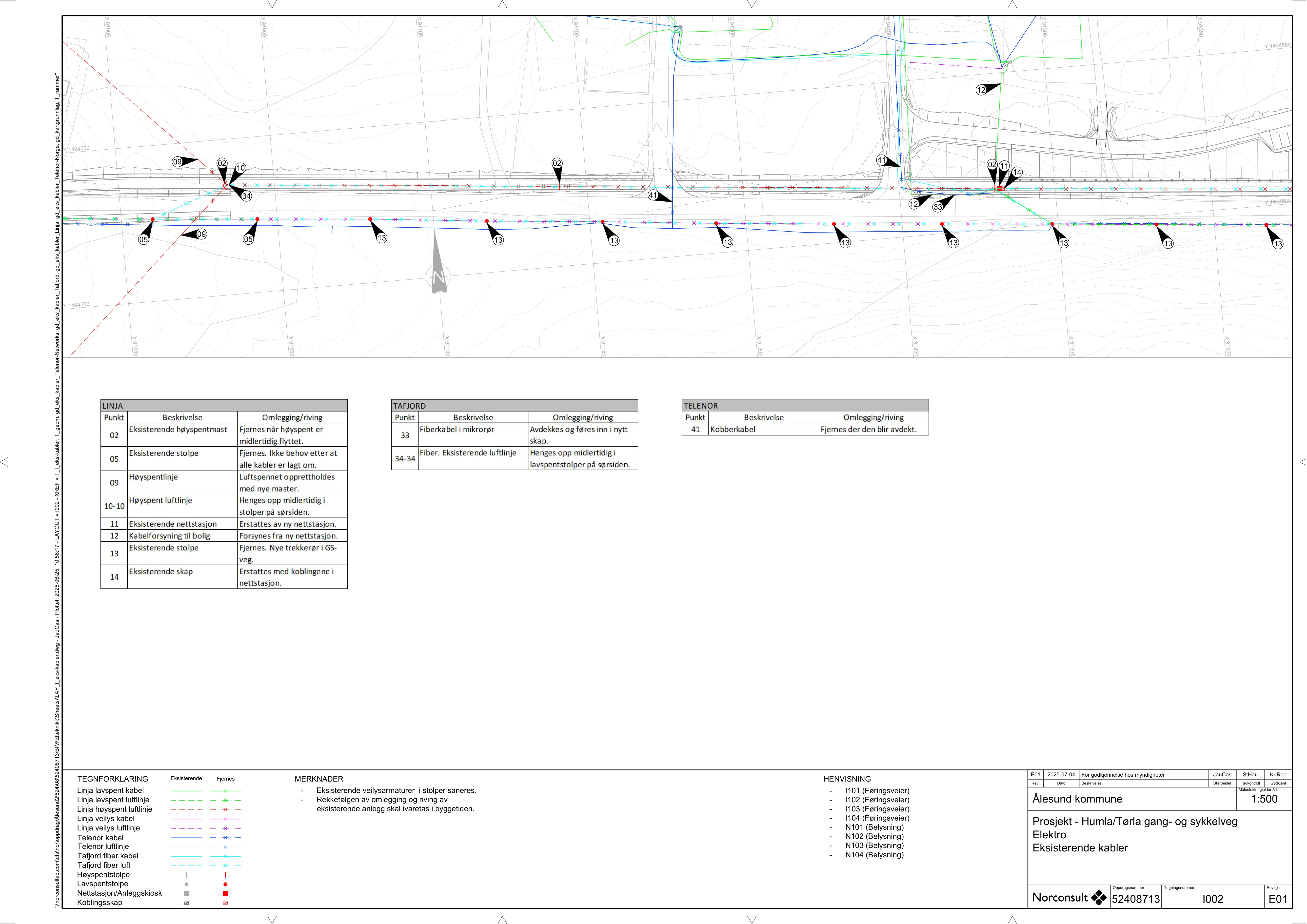Click the drawing number 'I002'

coord(1212,899)
